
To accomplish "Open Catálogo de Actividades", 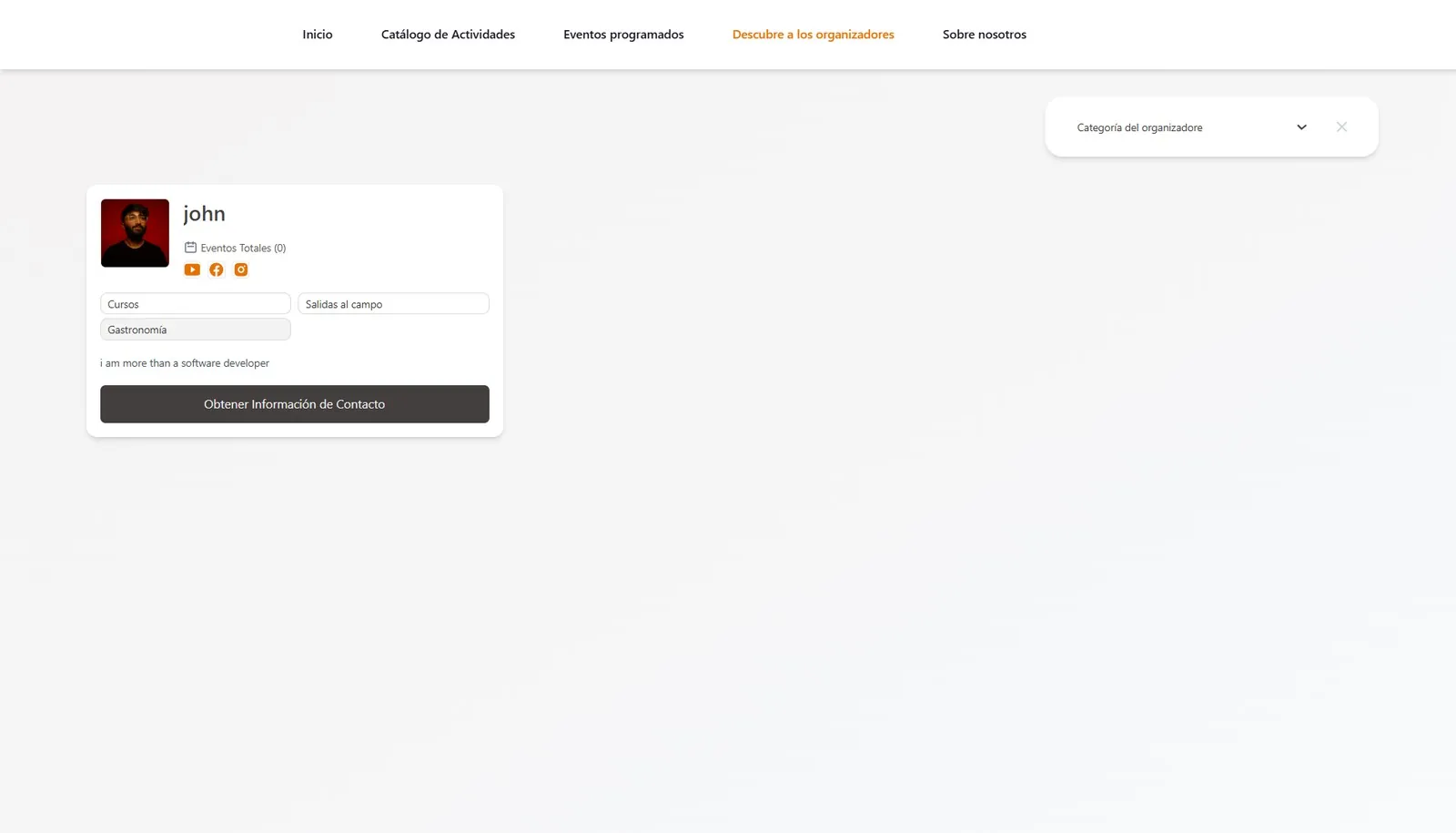I will pos(448,35).
